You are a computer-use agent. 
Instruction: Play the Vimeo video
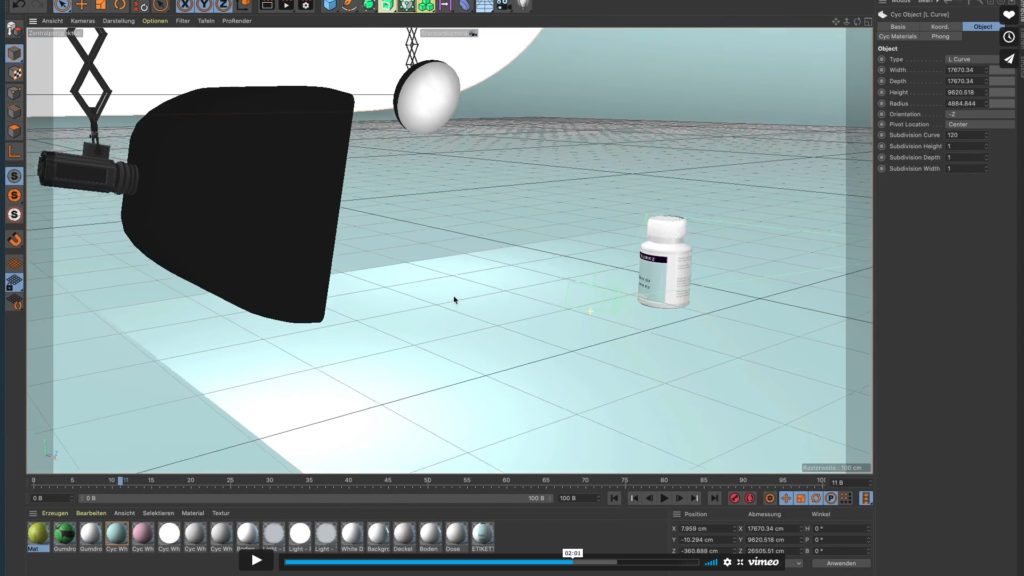click(x=256, y=560)
